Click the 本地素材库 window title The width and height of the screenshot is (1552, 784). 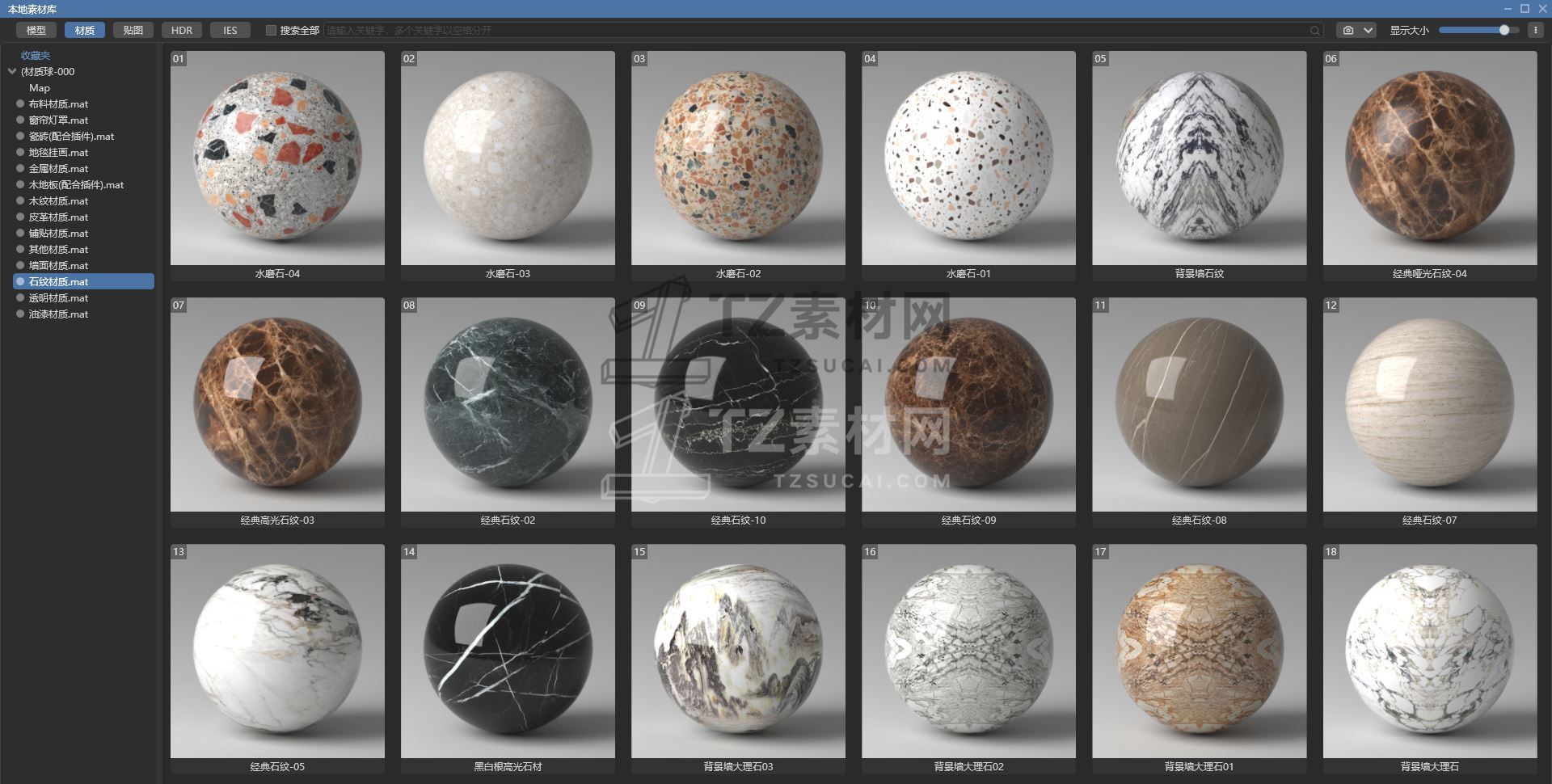pos(32,9)
